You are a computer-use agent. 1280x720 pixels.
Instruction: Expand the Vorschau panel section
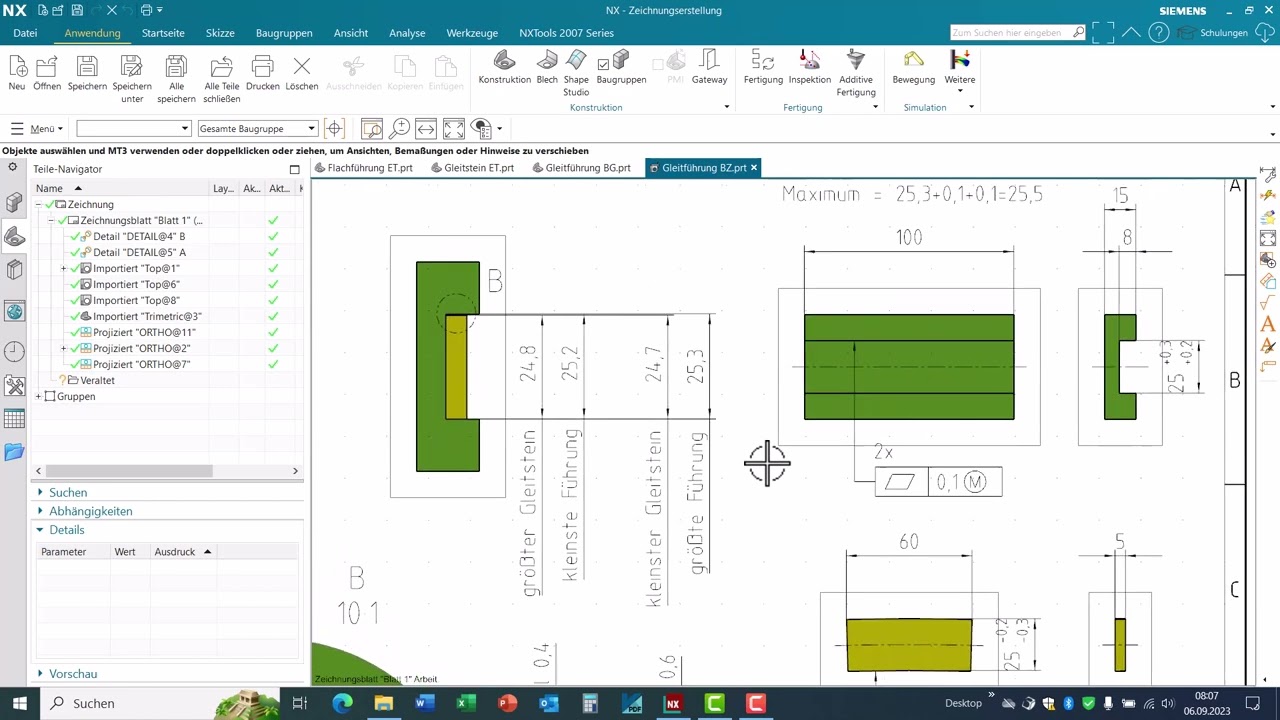pos(72,674)
